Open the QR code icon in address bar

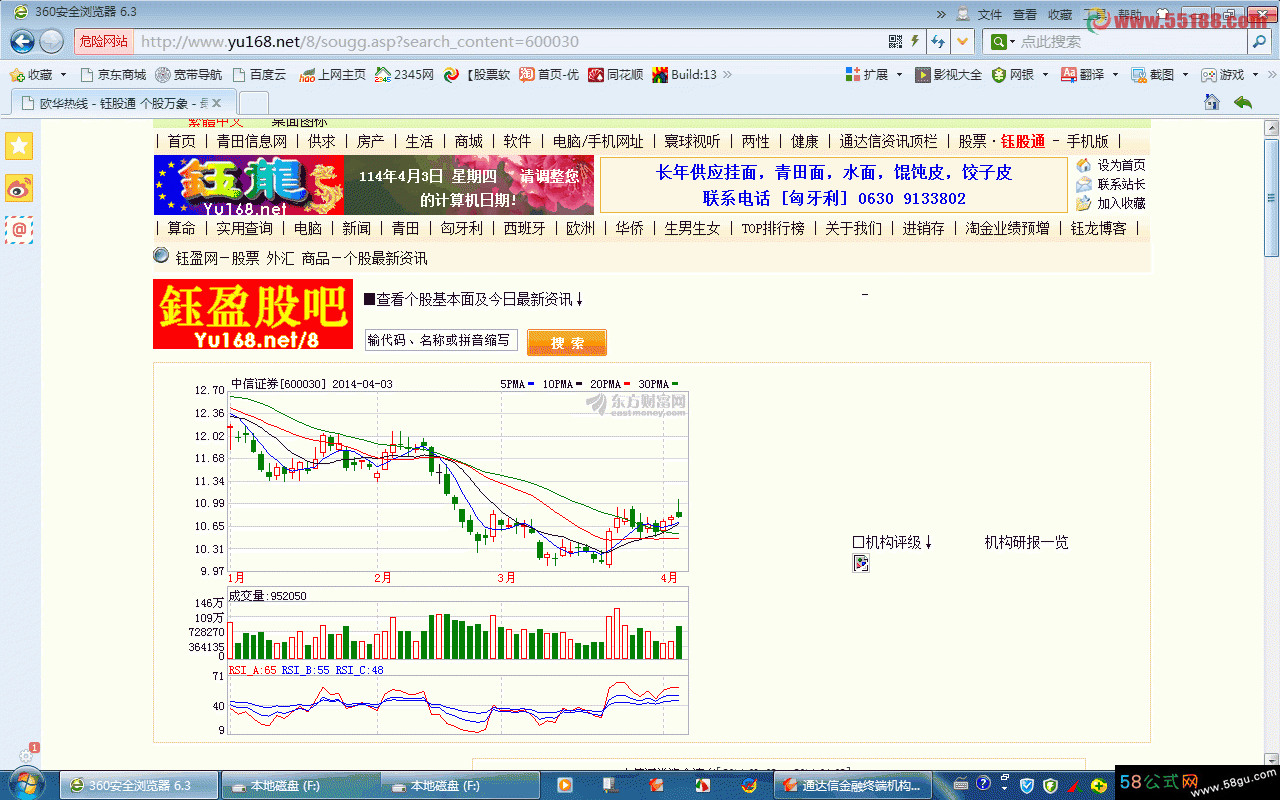coord(895,41)
